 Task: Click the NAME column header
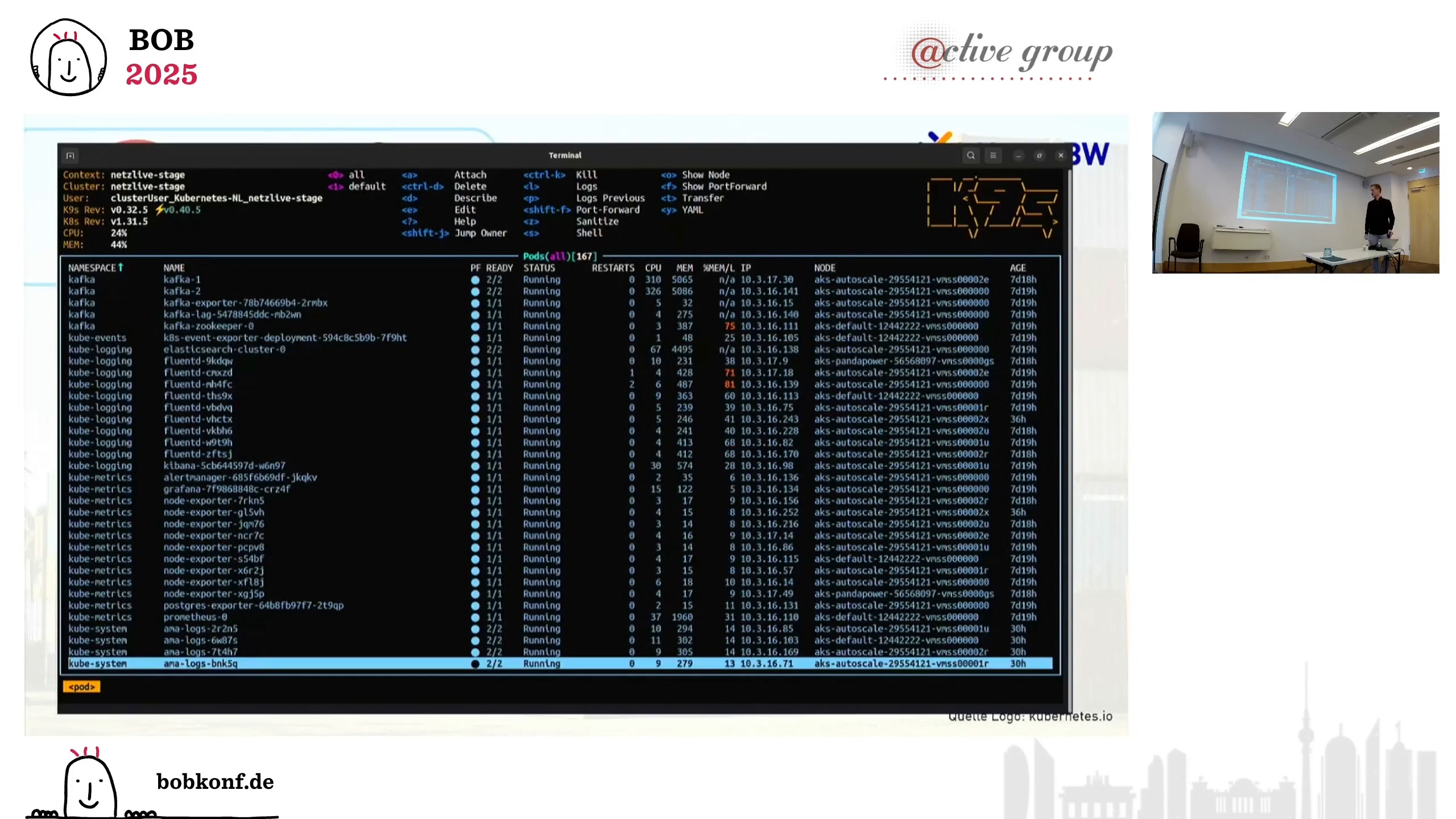[174, 268]
